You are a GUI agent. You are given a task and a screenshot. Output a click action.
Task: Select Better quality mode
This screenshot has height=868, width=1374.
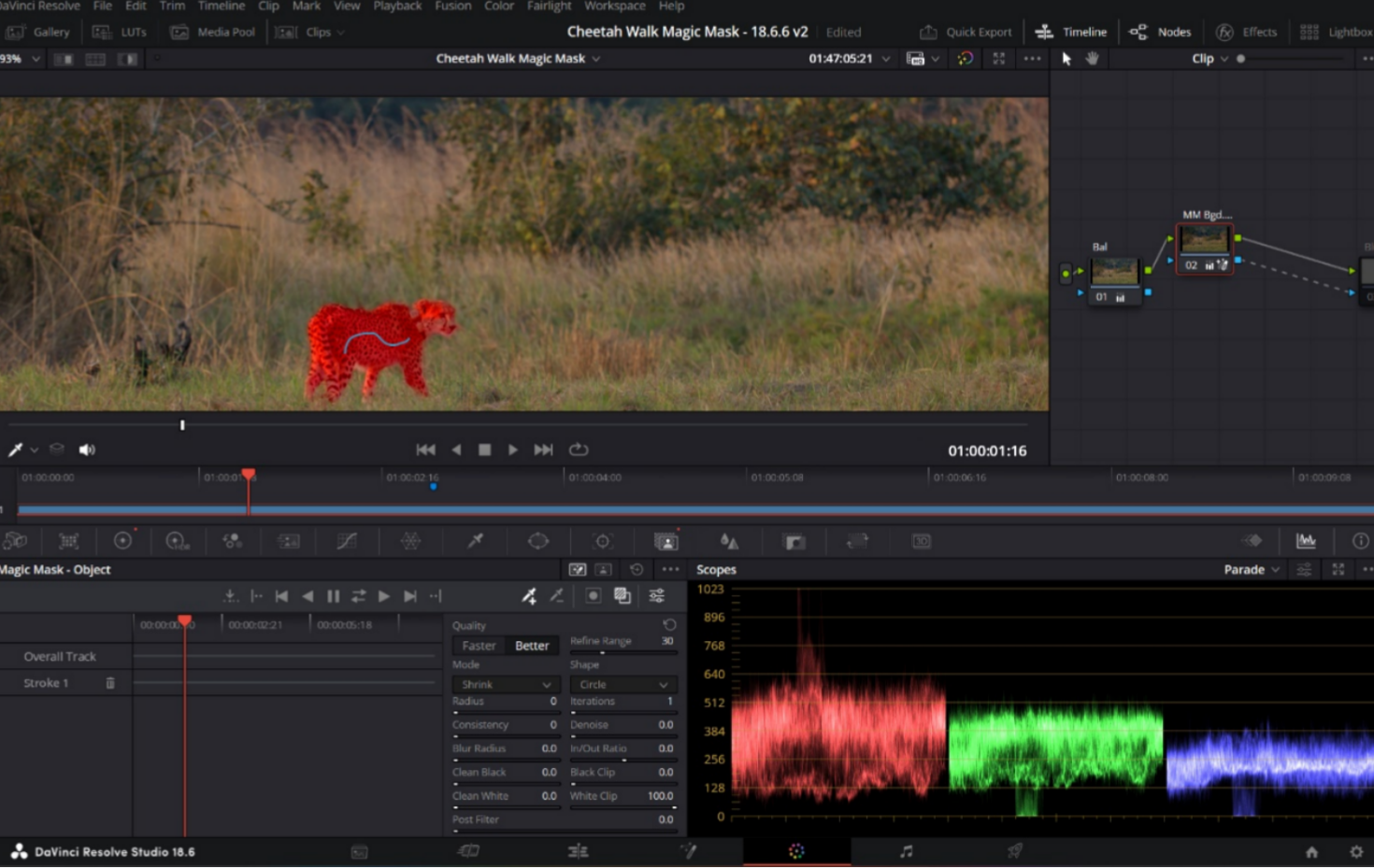[532, 646]
